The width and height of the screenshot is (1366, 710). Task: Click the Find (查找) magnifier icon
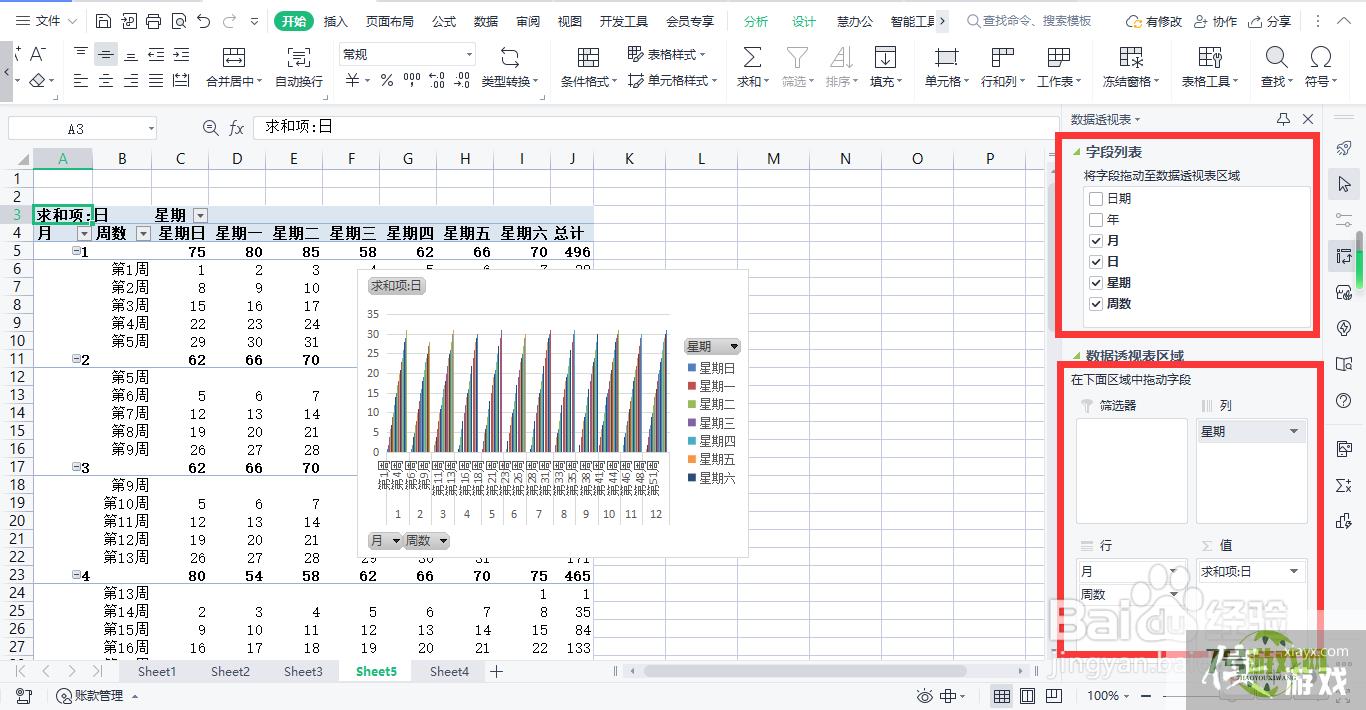pyautogui.click(x=1276, y=57)
